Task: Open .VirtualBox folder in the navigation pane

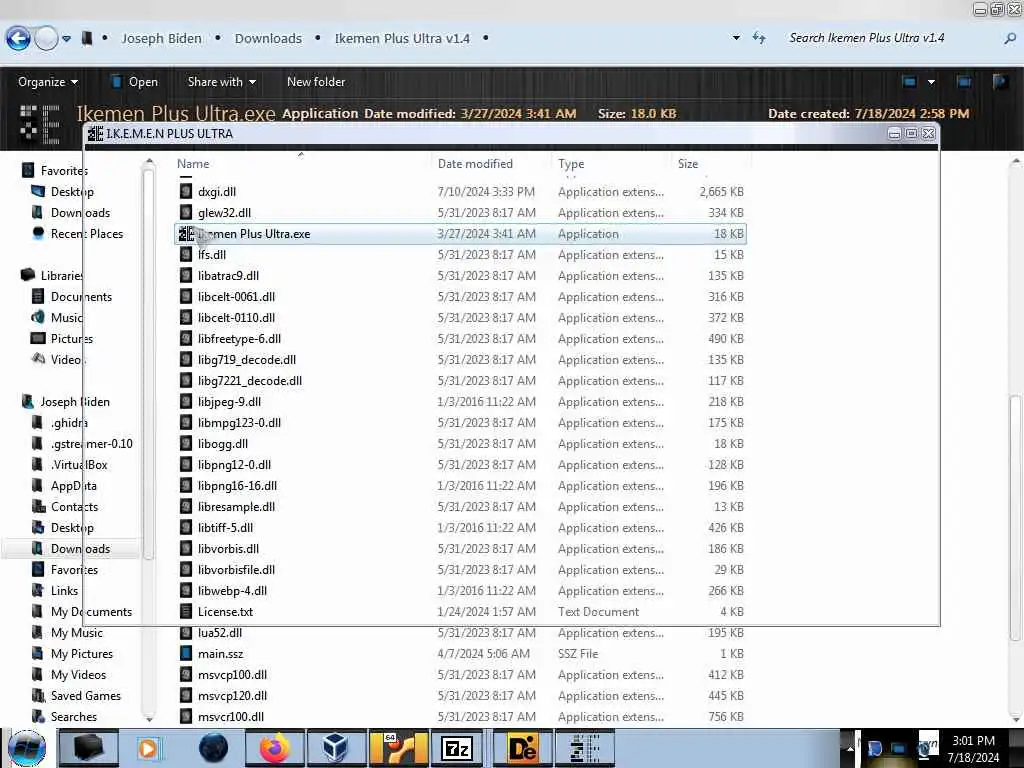Action: tap(79, 464)
